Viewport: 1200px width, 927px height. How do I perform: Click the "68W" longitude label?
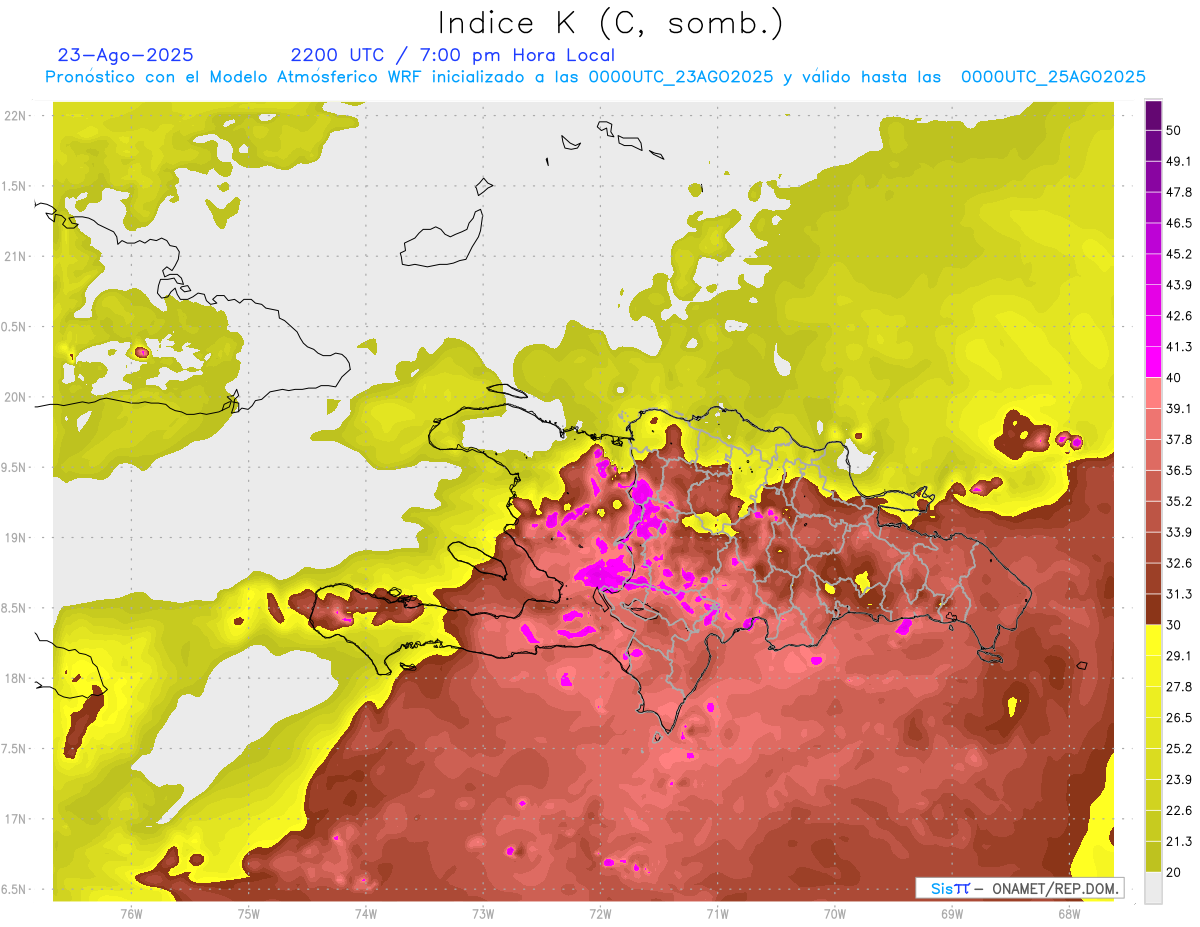[x=1069, y=913]
